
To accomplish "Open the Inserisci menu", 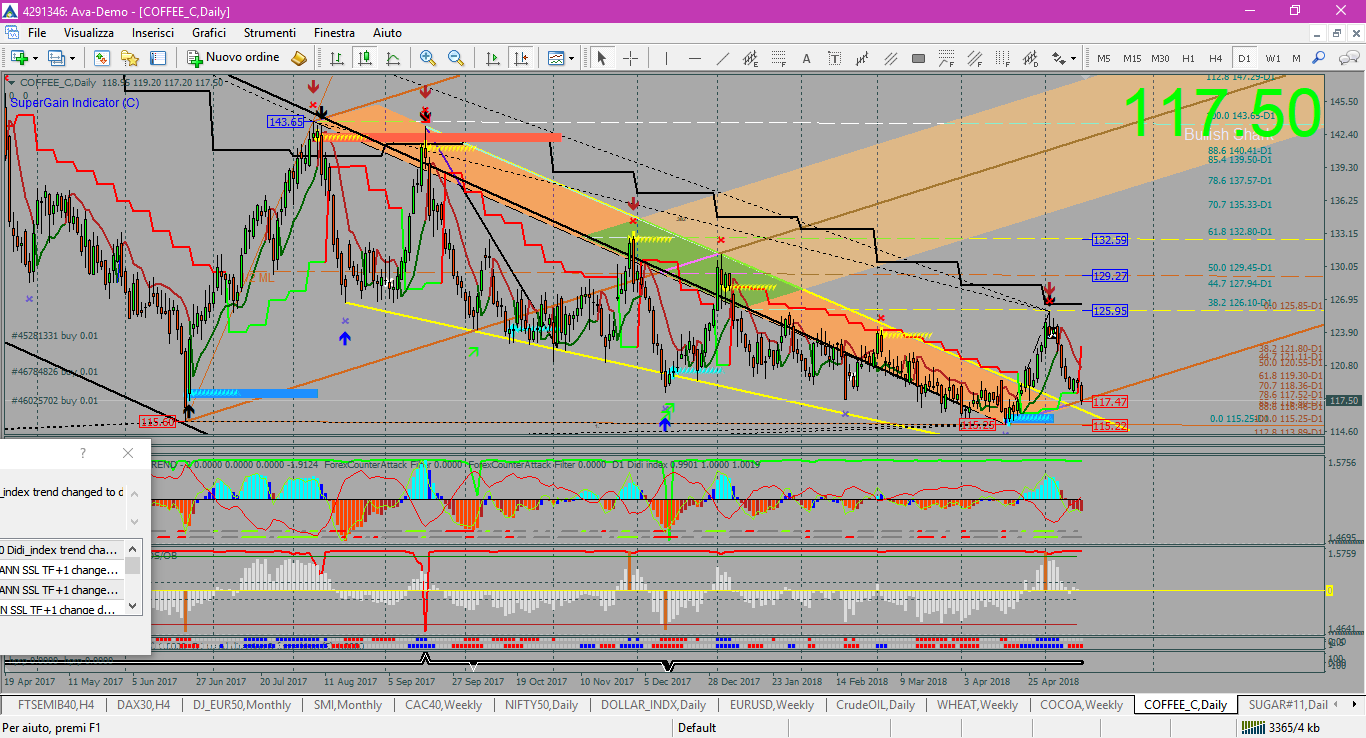I will [x=153, y=33].
